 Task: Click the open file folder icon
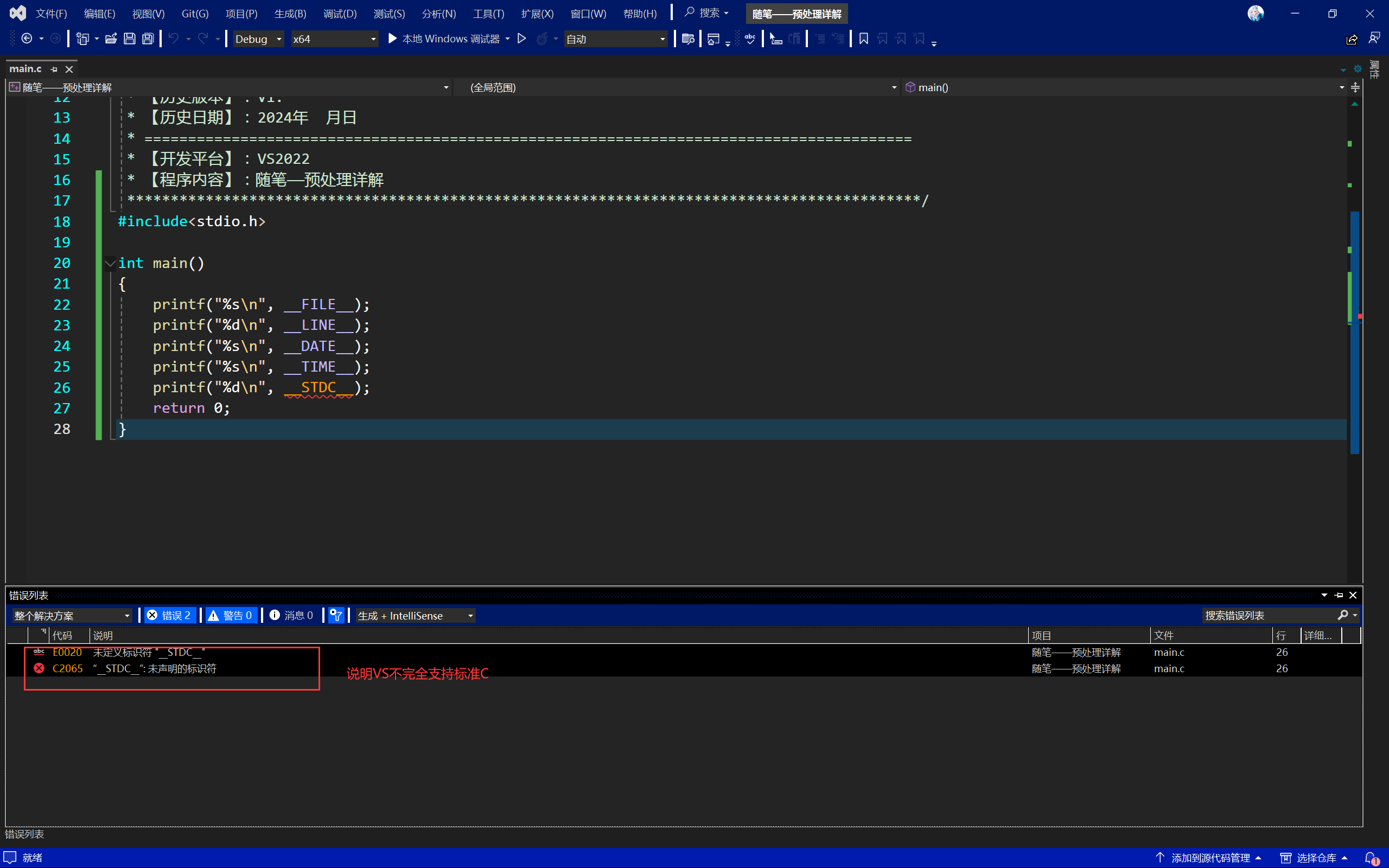[111, 39]
